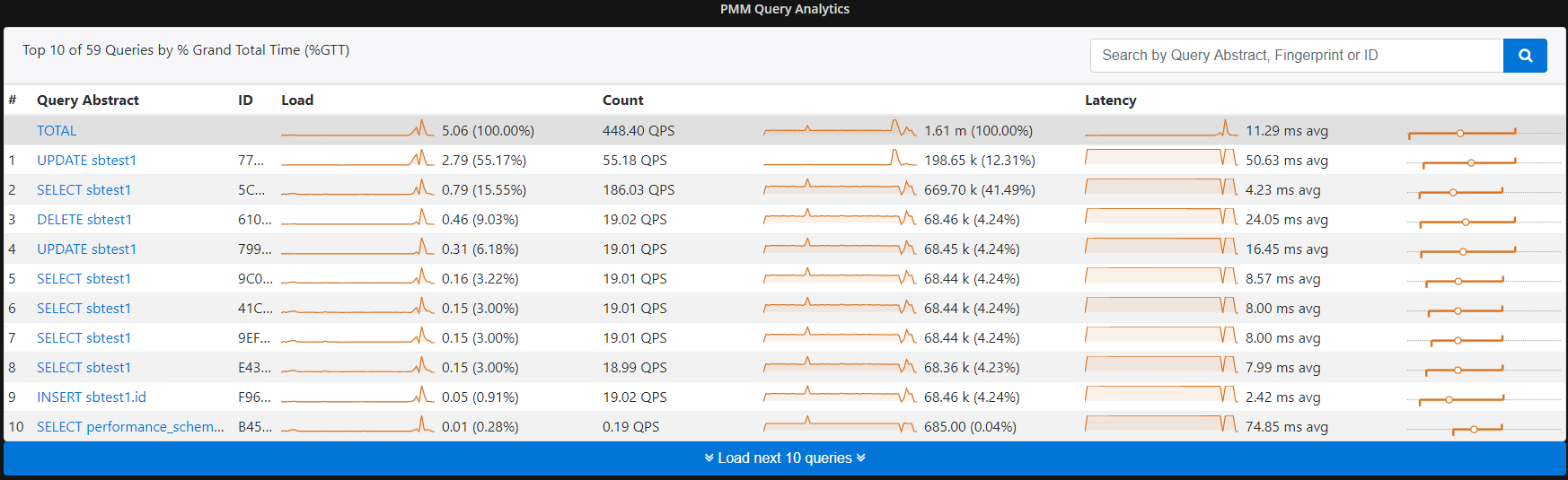Click the search by Query Abstract field
Viewport: 1568px width, 480px height.
point(1296,56)
